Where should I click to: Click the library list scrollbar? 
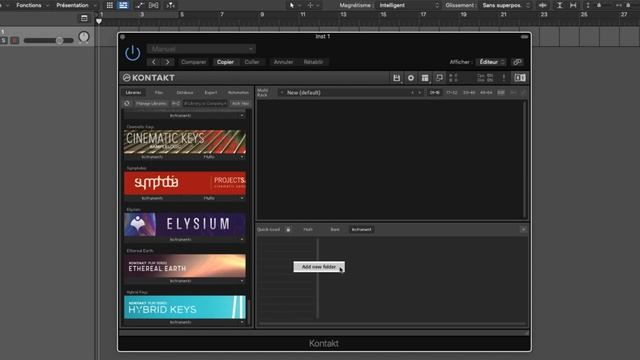pos(249,312)
